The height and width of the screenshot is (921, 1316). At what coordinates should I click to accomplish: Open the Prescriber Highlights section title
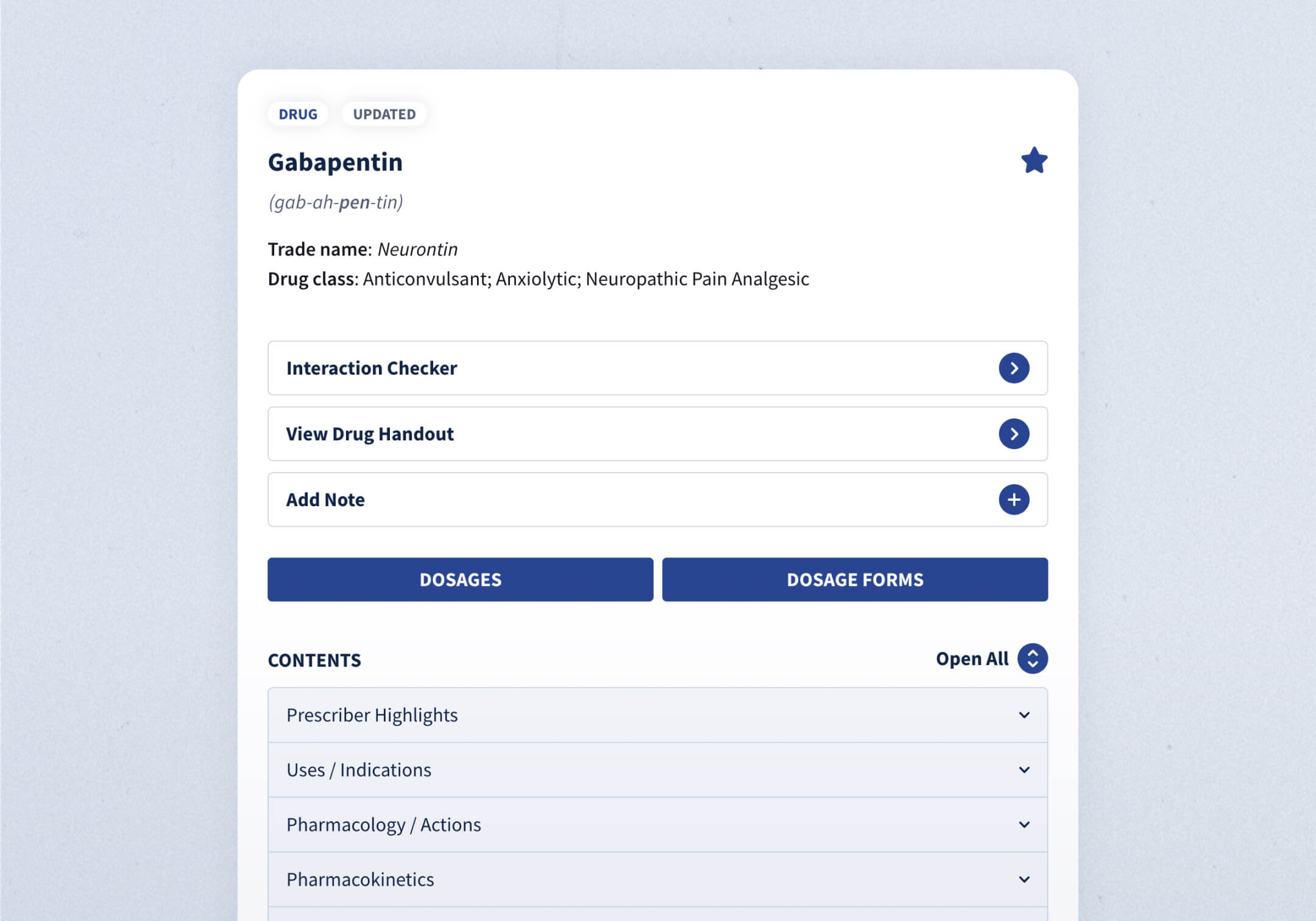coord(372,715)
